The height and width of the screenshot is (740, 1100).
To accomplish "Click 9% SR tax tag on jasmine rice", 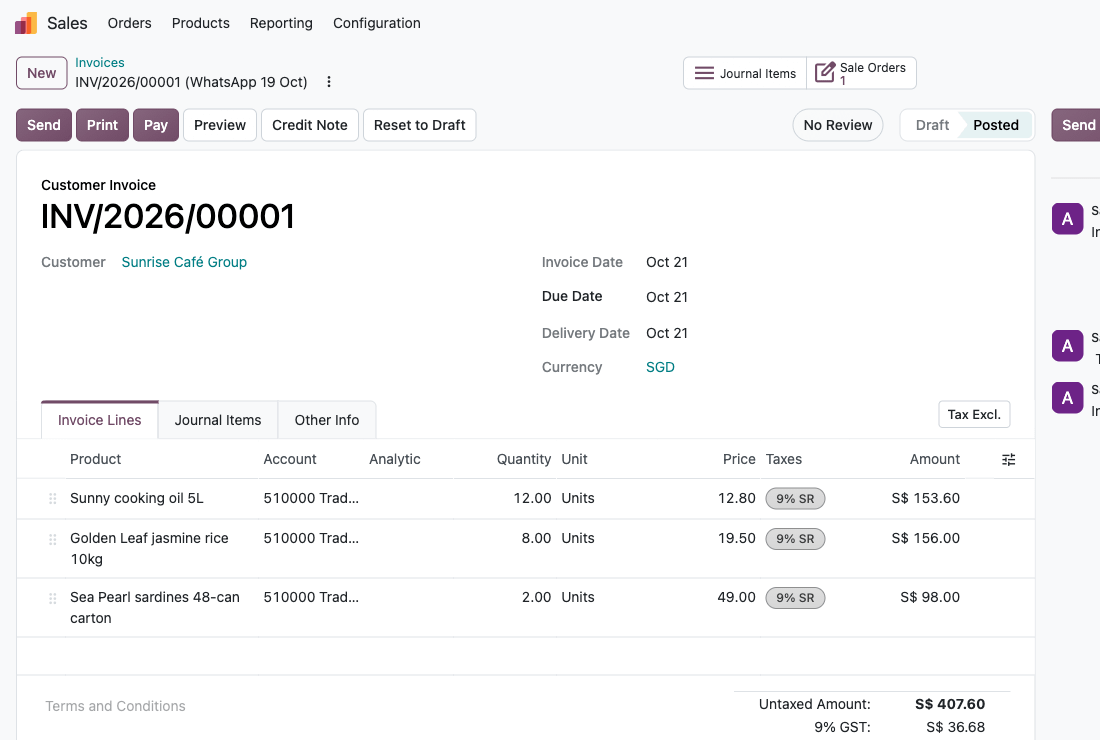I will (x=795, y=539).
